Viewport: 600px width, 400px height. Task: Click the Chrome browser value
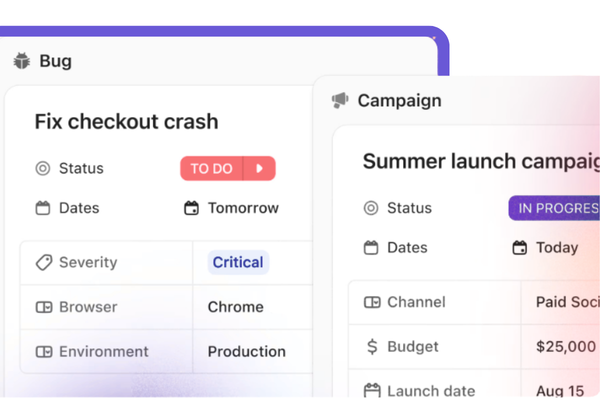(x=236, y=307)
